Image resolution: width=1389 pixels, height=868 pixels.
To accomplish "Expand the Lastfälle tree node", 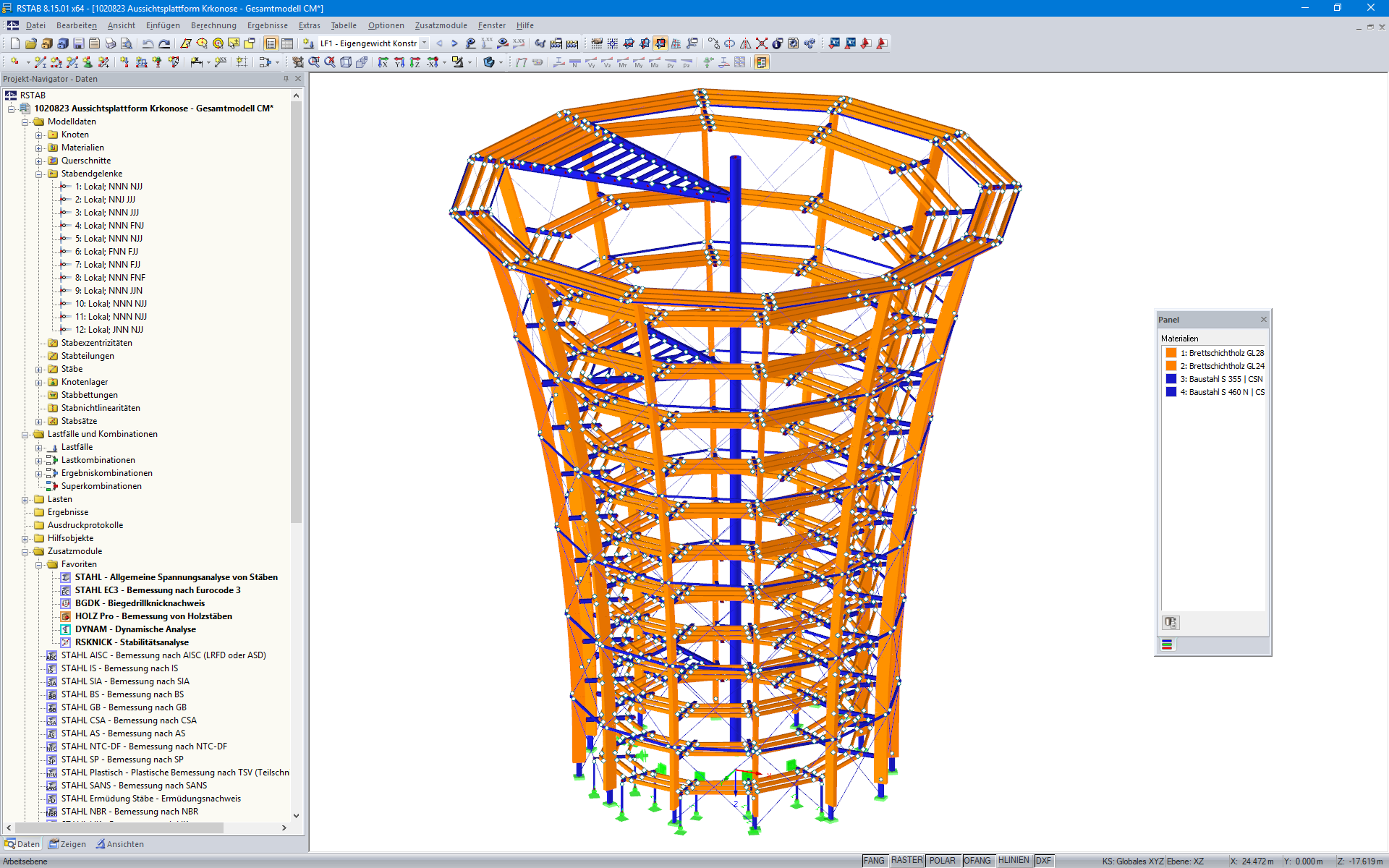I will [x=39, y=448].
